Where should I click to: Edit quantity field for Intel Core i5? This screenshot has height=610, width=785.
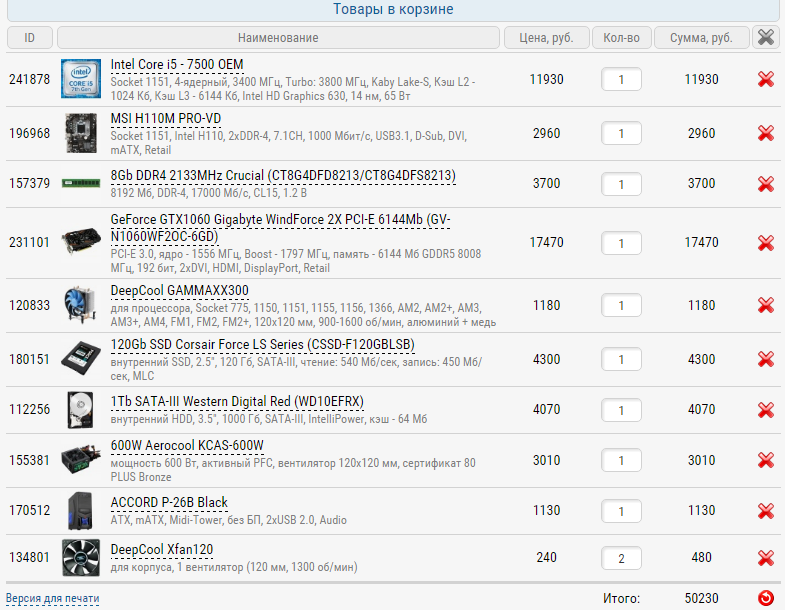621,79
